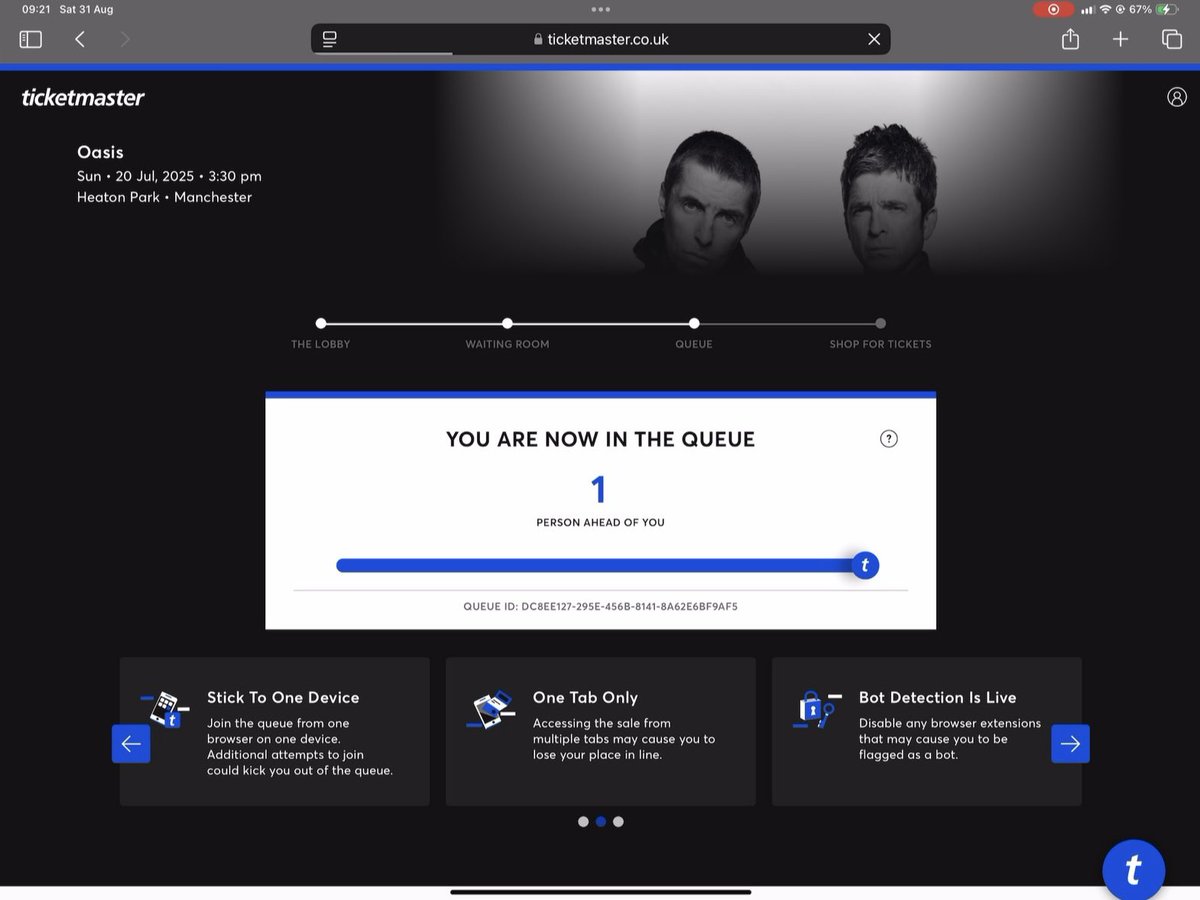Click the Shop For Tickets step marker

pos(880,323)
